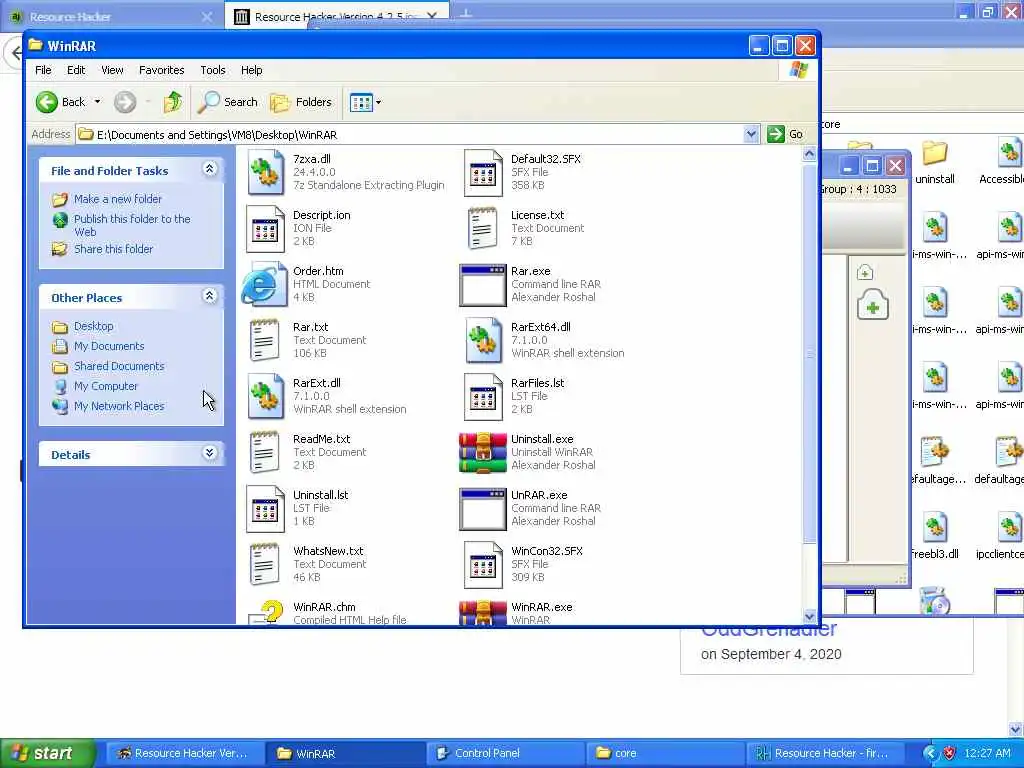Open the Favorites menu
Viewport: 1024px width, 768px height.
(161, 70)
